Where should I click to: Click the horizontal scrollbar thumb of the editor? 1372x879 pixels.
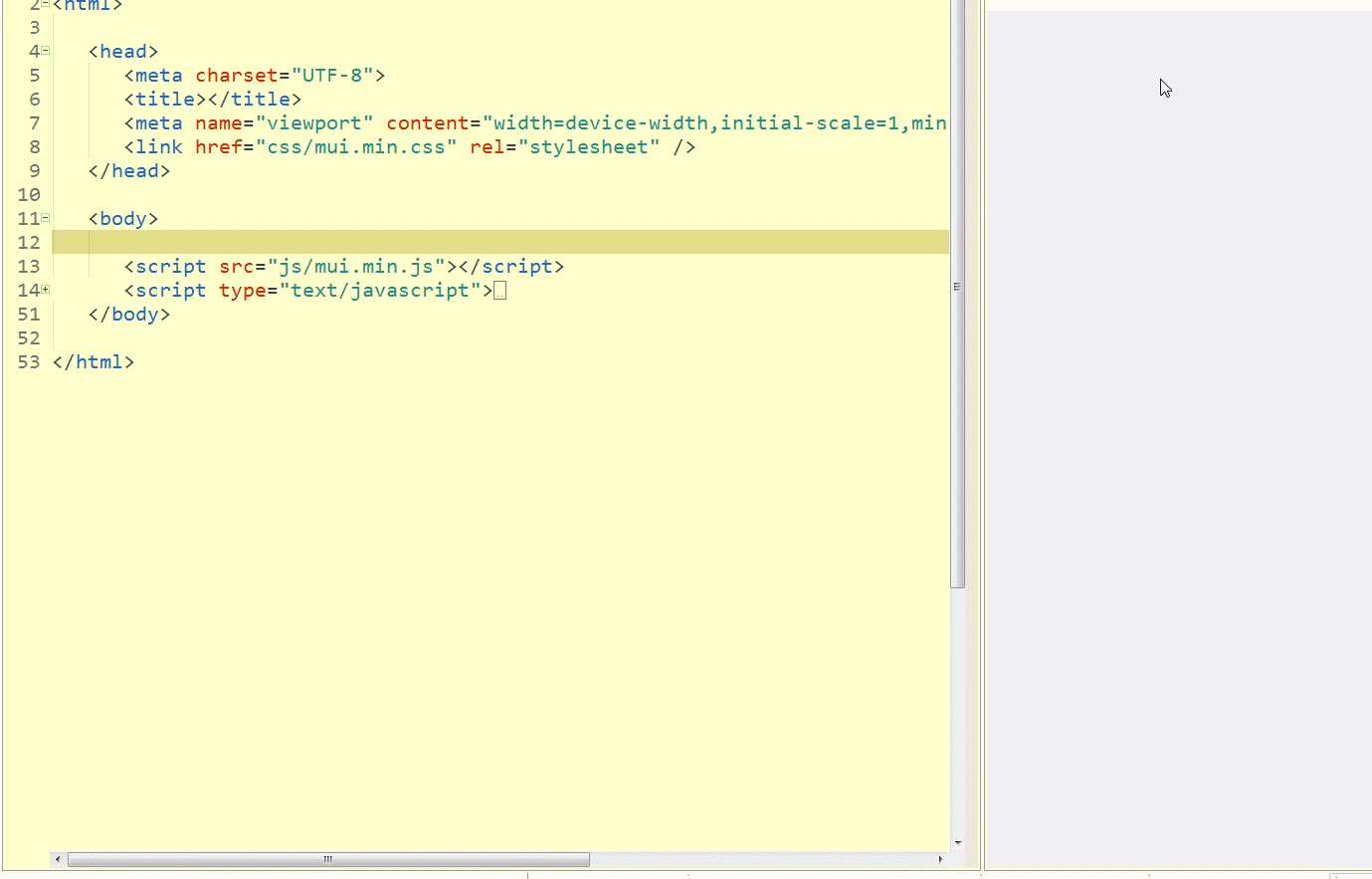(328, 859)
